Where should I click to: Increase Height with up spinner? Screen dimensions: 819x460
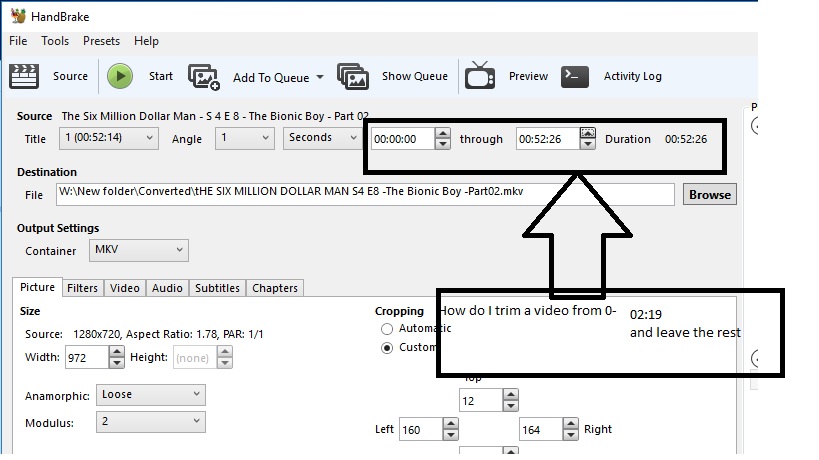pyautogui.click(x=225, y=352)
